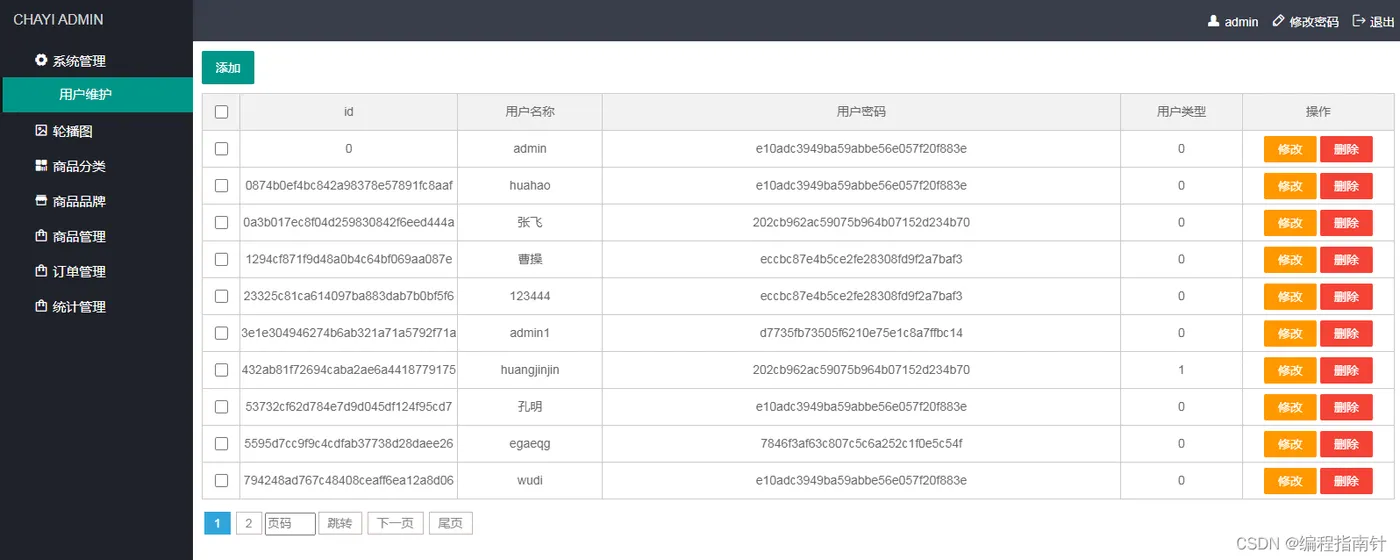Click the 退出 logout link
Viewport: 1400px width, 560px height.
pyautogui.click(x=1382, y=21)
